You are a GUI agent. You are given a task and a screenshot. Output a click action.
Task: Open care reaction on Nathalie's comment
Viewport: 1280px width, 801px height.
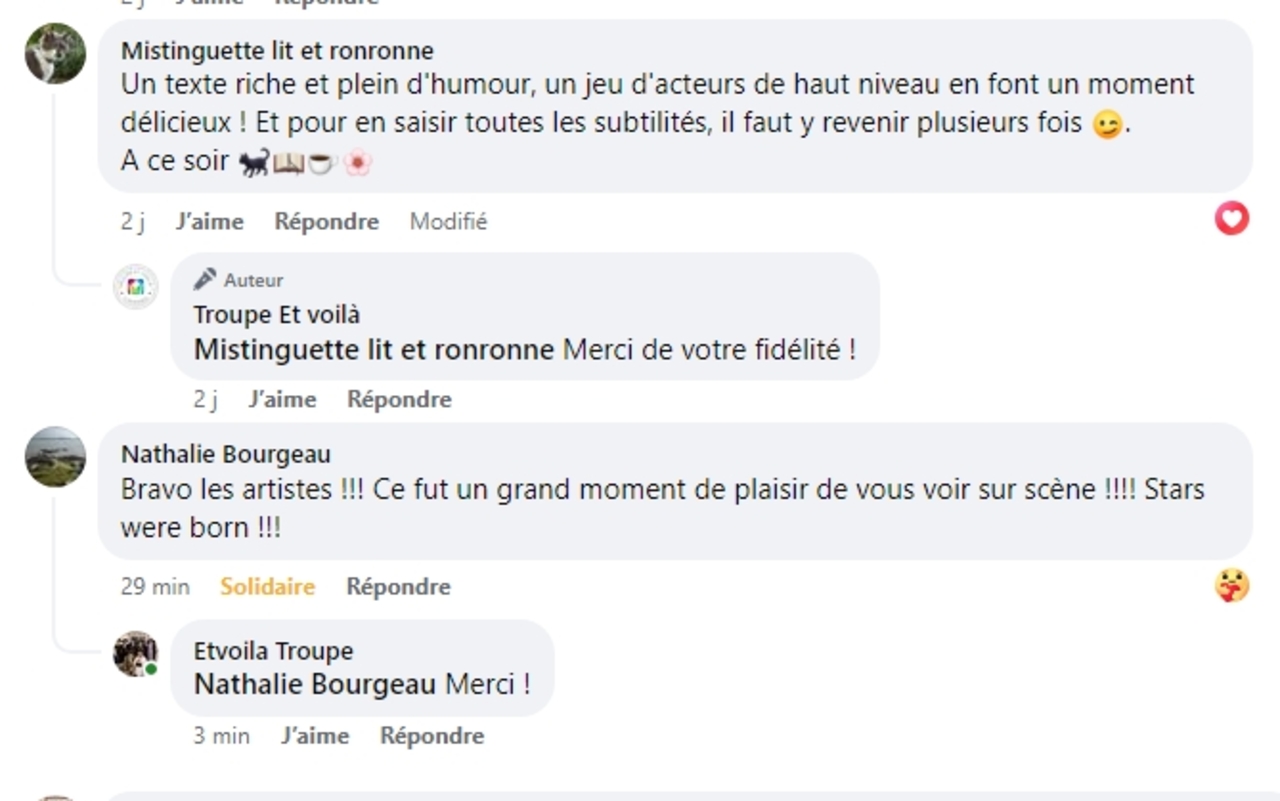click(x=1231, y=585)
